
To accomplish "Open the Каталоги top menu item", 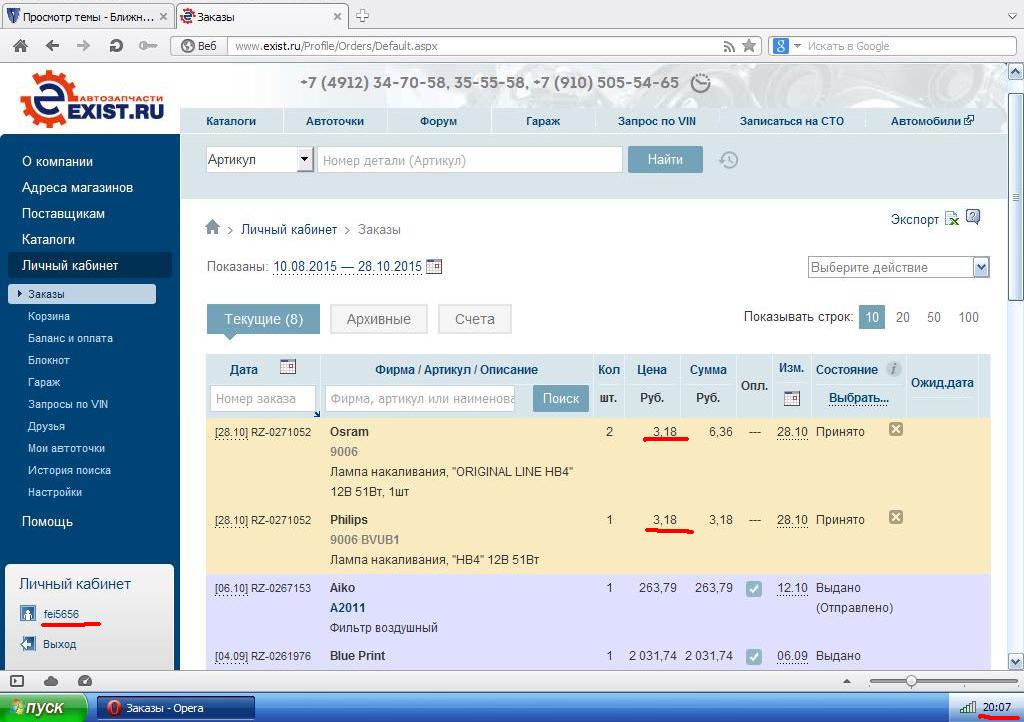I will pyautogui.click(x=231, y=121).
